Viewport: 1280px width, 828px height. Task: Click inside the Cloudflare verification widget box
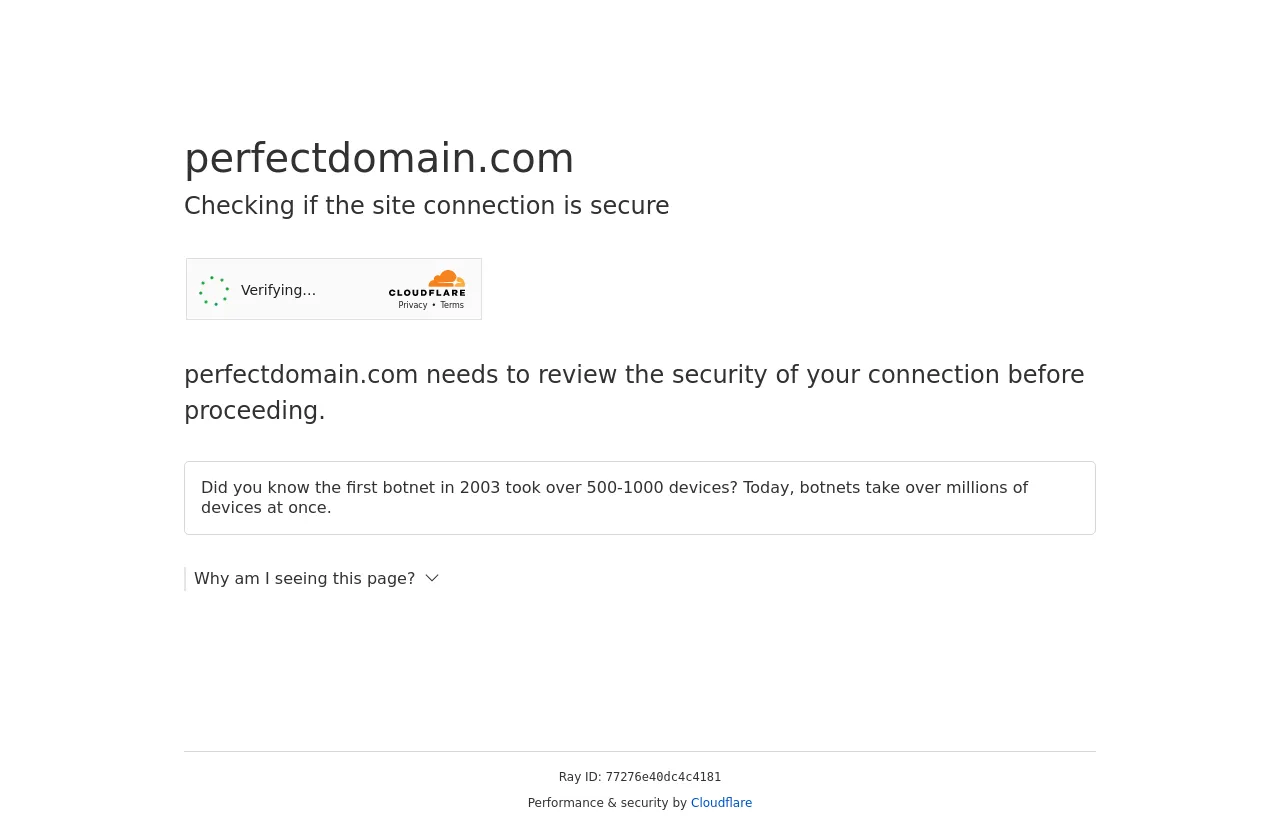pyautogui.click(x=334, y=289)
